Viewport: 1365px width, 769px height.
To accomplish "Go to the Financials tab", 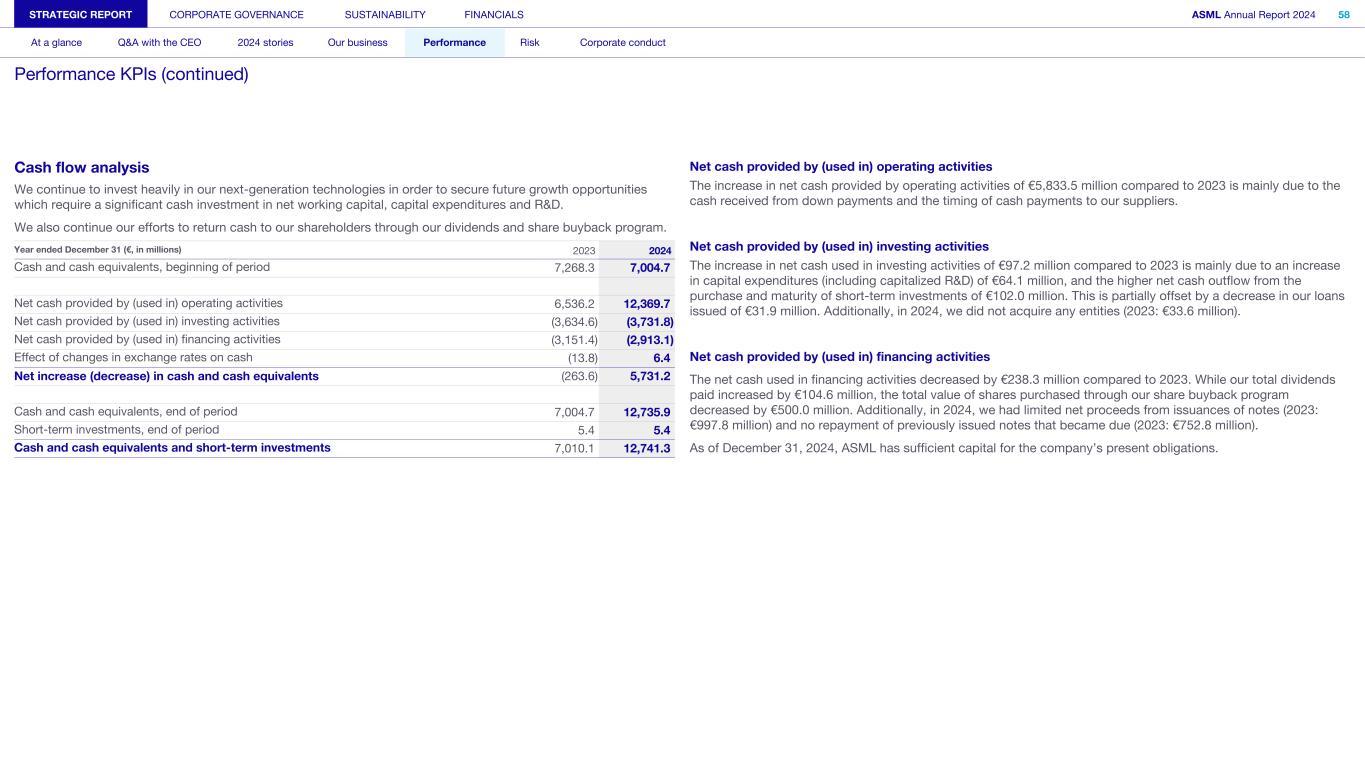I will coord(494,14).
